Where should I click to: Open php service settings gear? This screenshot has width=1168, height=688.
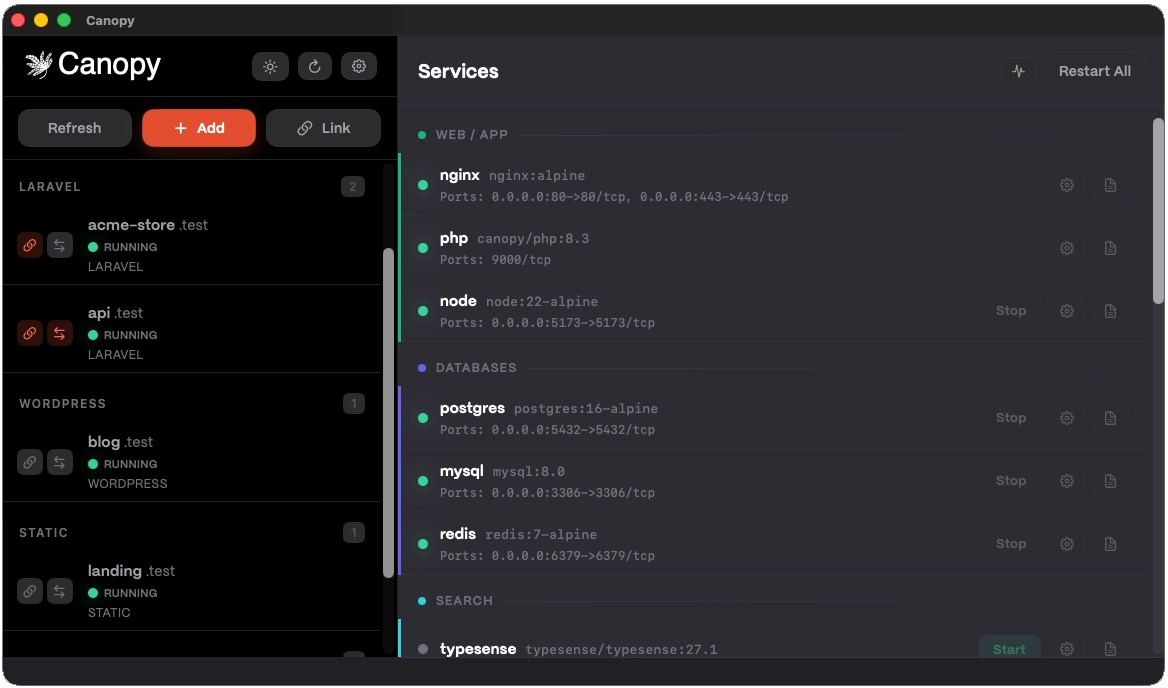point(1067,248)
